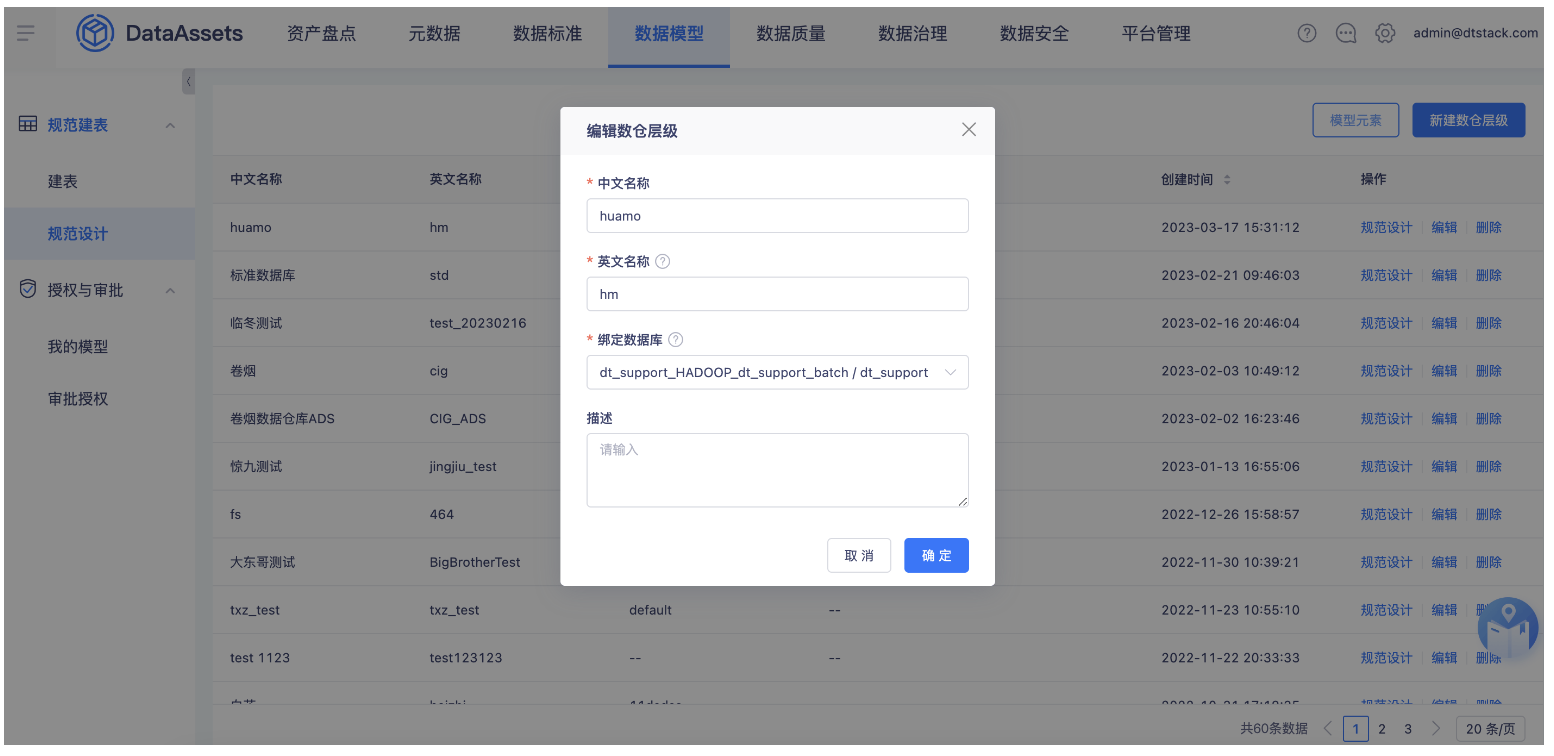Click the admin@dtstack.com account name
Image resolution: width=1554 pixels, height=756 pixels.
1475,33
